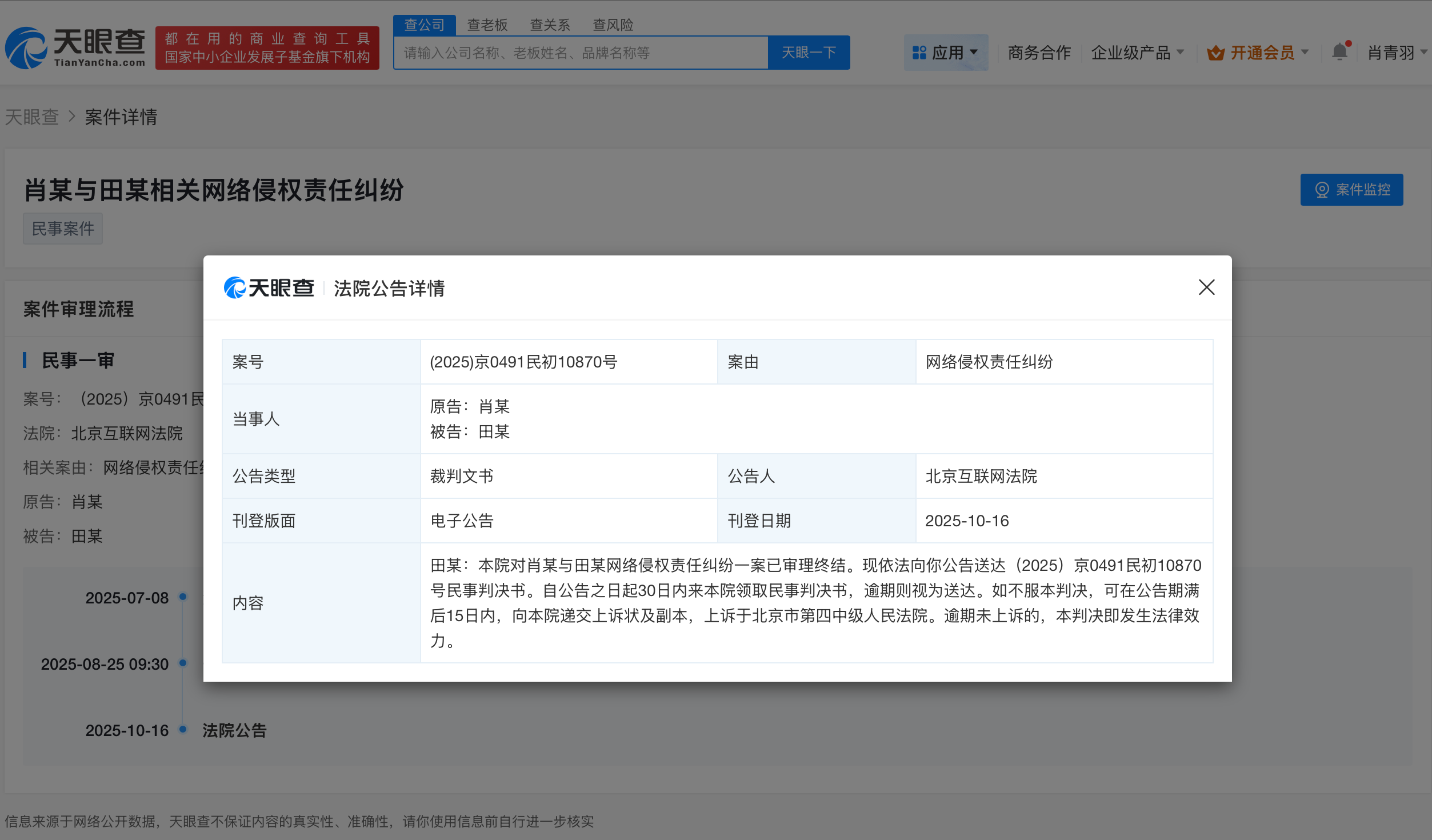Click the 民事案件 case tag

click(62, 228)
